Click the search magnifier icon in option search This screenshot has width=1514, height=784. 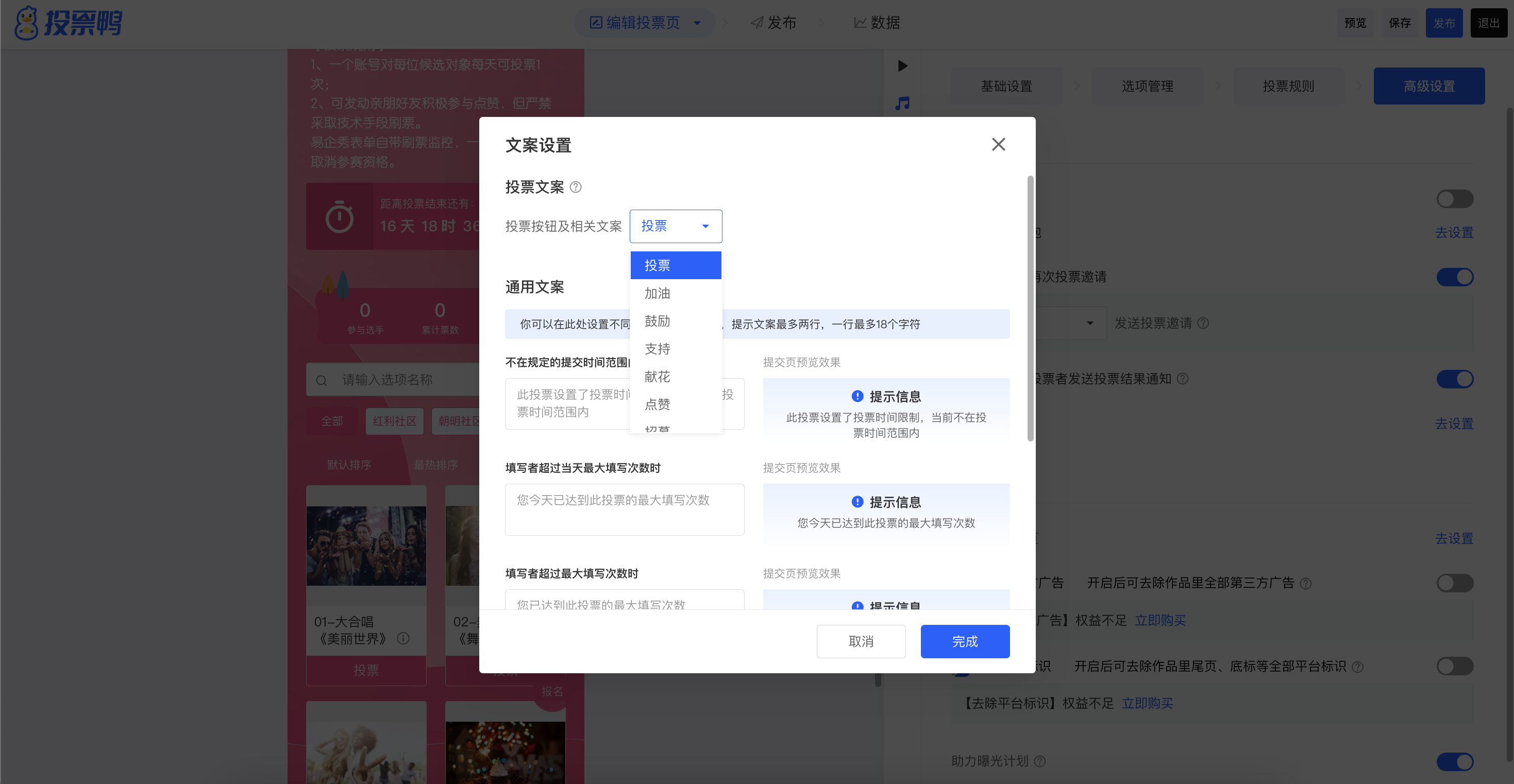tap(322, 380)
